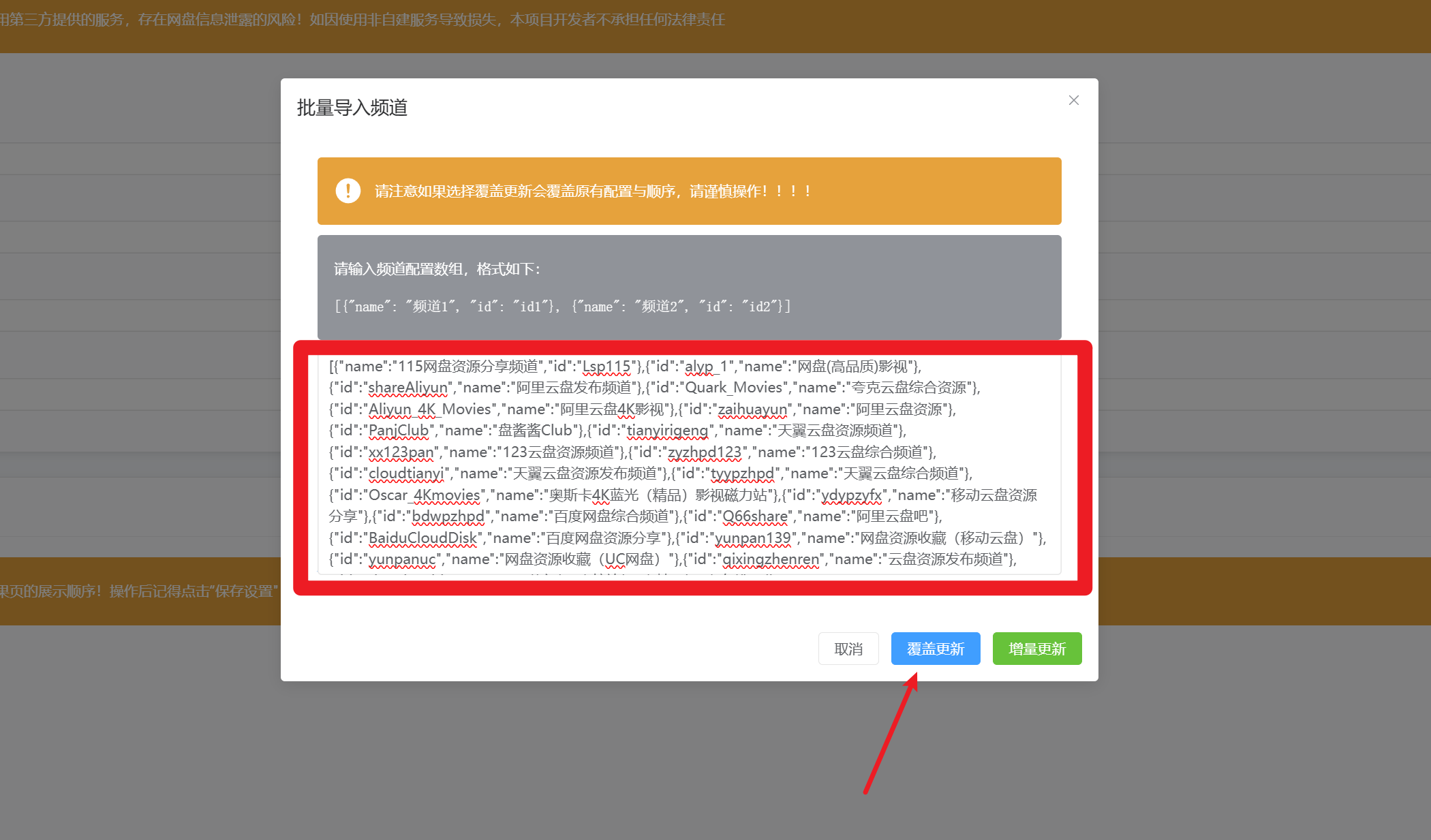Click the top third-party risk warning banner
The image size is (1431, 840).
tap(361, 20)
